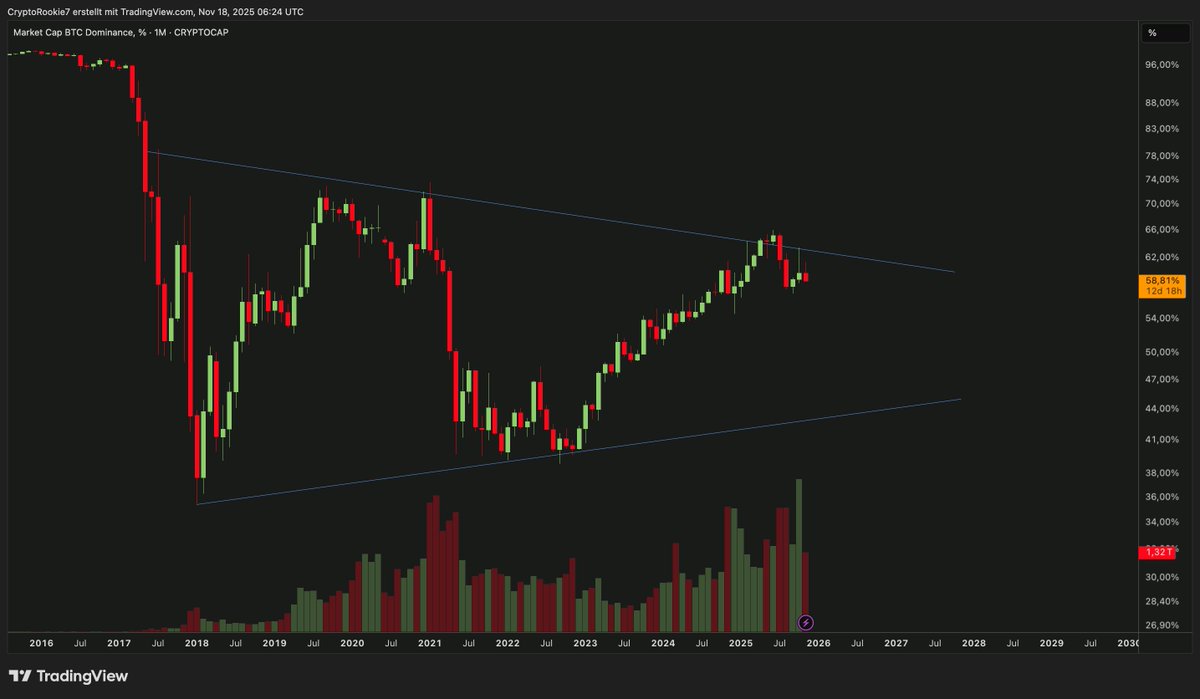The width and height of the screenshot is (1200, 699).
Task: Click the Jul label between 2016 and 2017
Action: pyautogui.click(x=81, y=645)
